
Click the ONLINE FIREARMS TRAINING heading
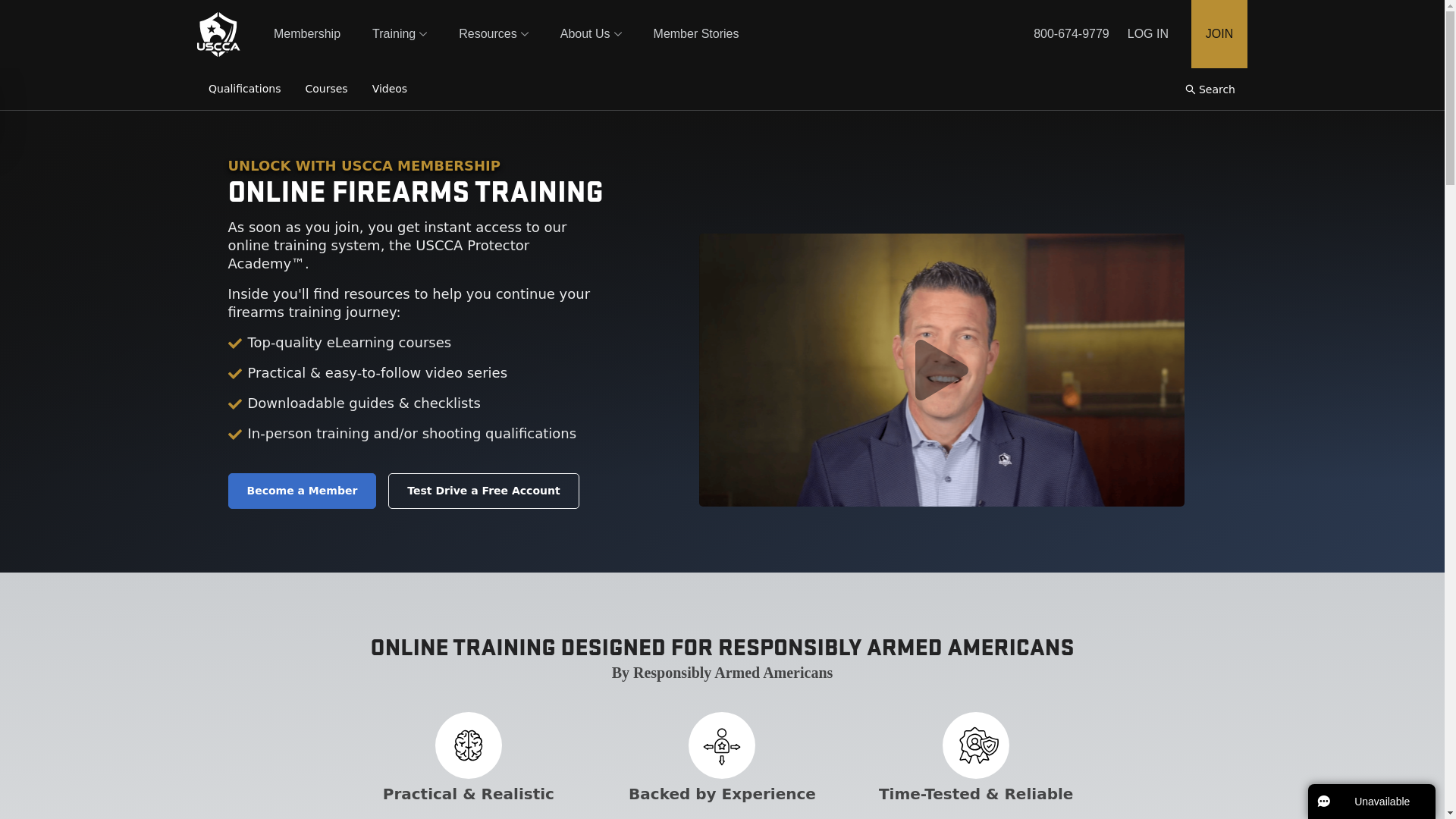pyautogui.click(x=416, y=193)
